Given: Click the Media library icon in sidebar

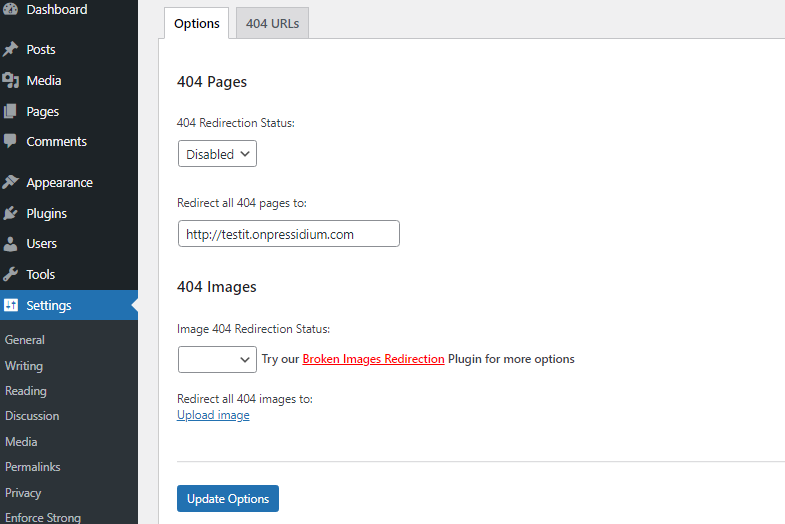Looking at the screenshot, I should point(11,80).
